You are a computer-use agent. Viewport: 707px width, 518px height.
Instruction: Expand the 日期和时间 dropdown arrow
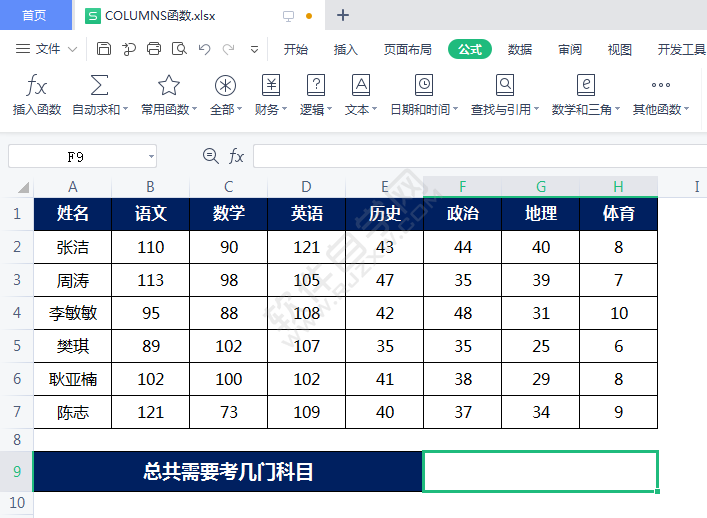(455, 109)
